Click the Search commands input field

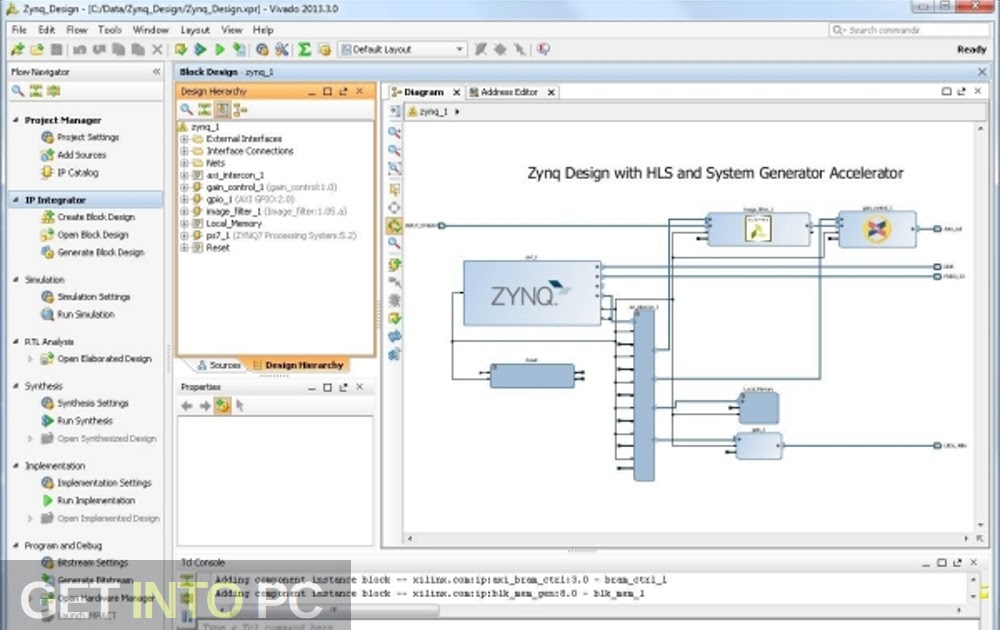909,30
